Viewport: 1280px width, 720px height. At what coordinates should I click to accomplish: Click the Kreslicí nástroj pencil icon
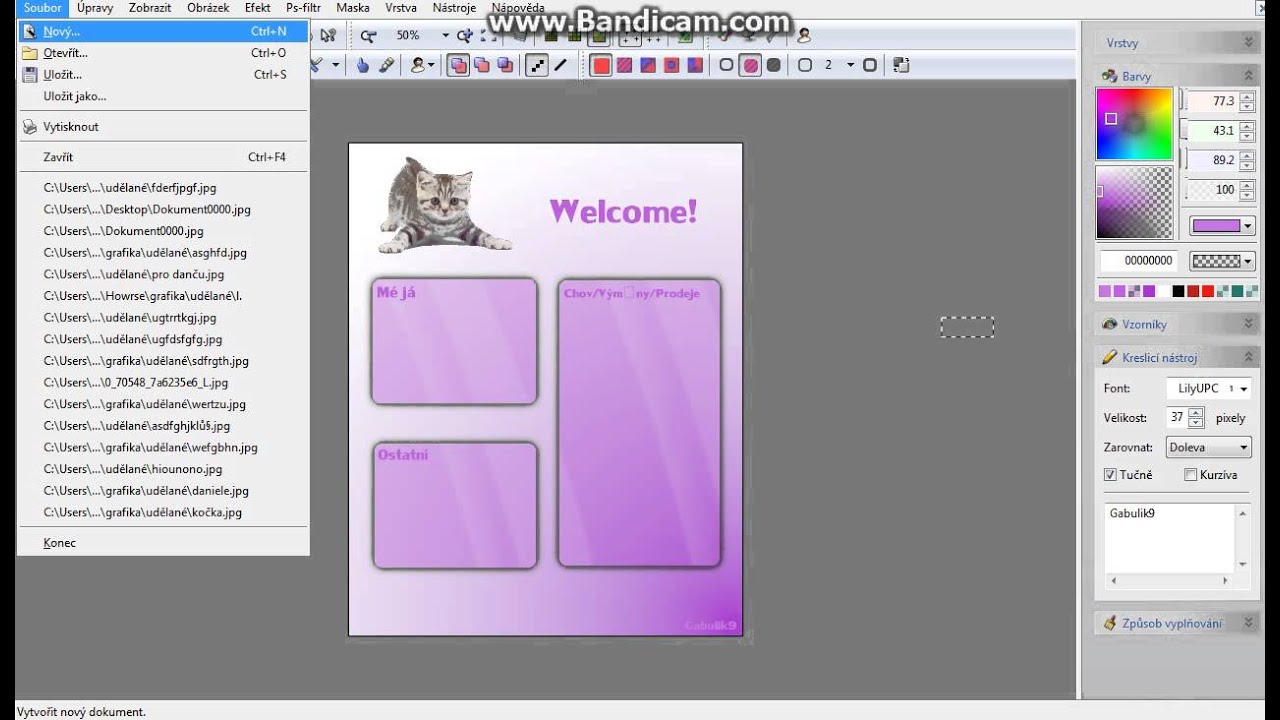(x=1109, y=357)
